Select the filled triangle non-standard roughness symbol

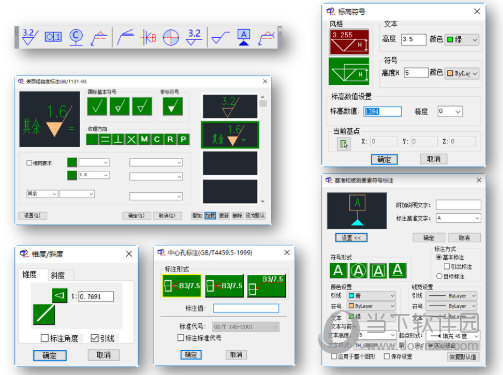pyautogui.click(x=173, y=106)
